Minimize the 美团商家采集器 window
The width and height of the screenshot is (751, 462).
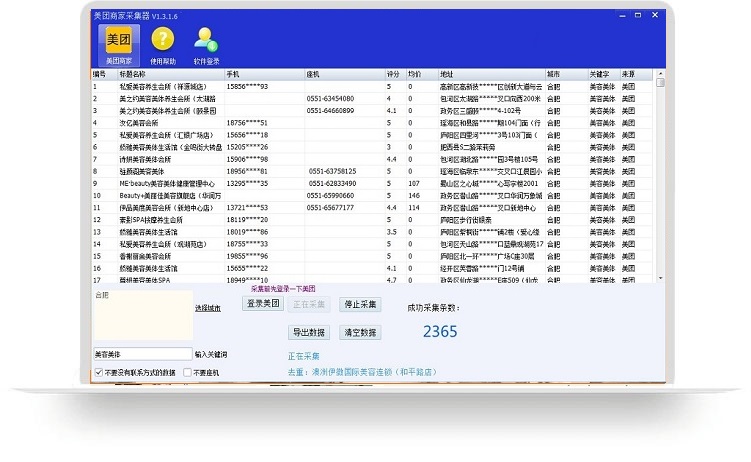623,15
